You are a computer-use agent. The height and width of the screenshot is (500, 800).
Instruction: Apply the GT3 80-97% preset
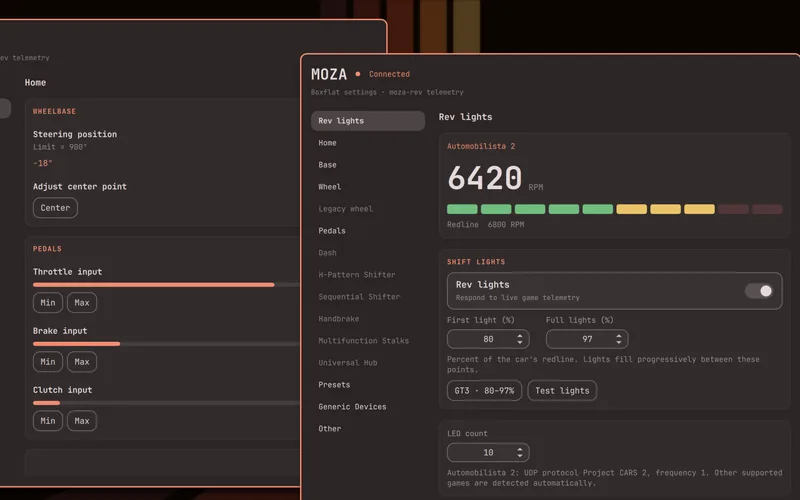pos(484,390)
